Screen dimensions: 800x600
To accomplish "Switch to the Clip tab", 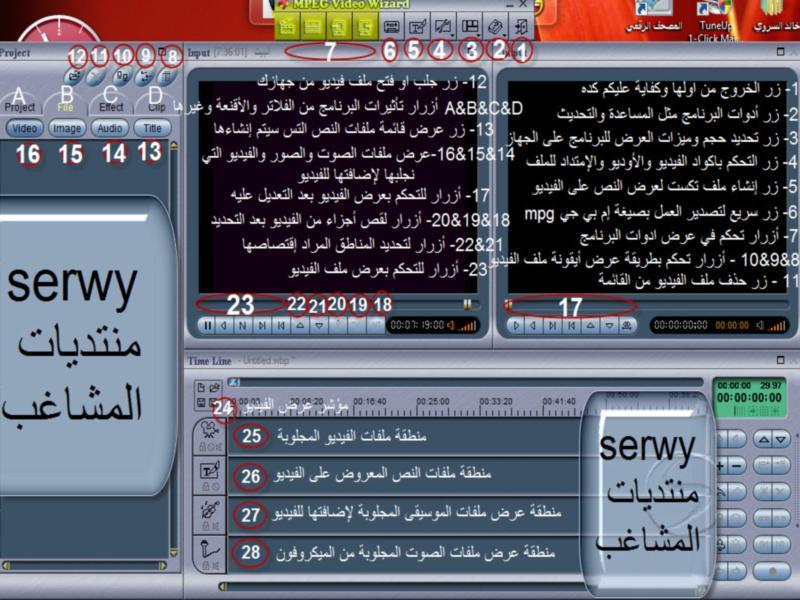I will tap(157, 106).
